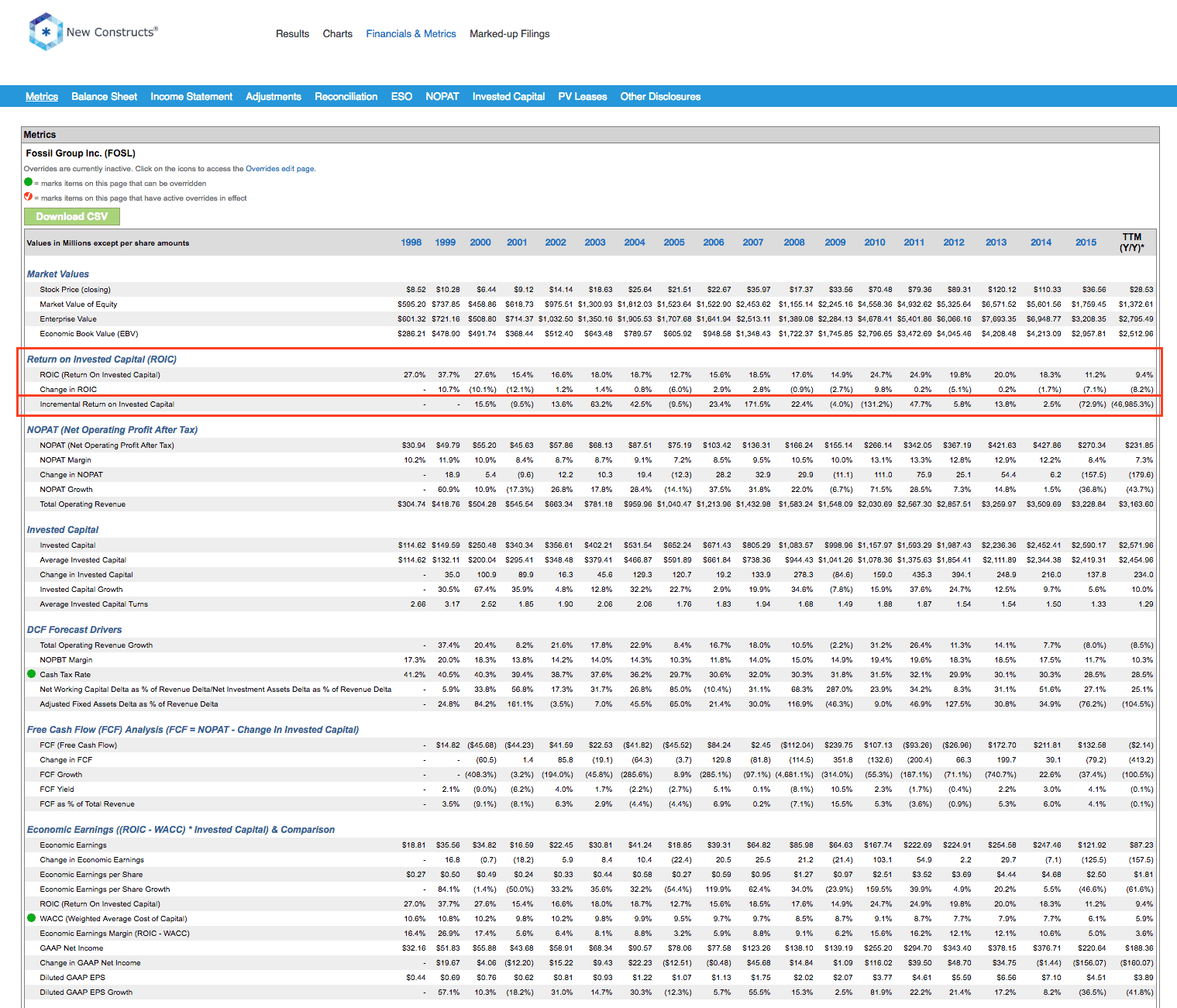This screenshot has width=1177, height=1008.
Task: Click the 2011 year column header
Action: pos(914,243)
